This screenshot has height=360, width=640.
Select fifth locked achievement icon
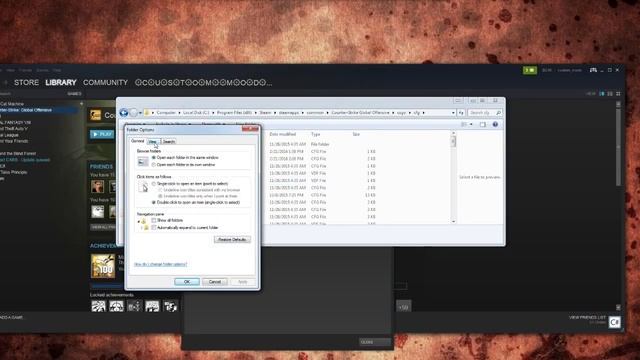click(x=170, y=306)
